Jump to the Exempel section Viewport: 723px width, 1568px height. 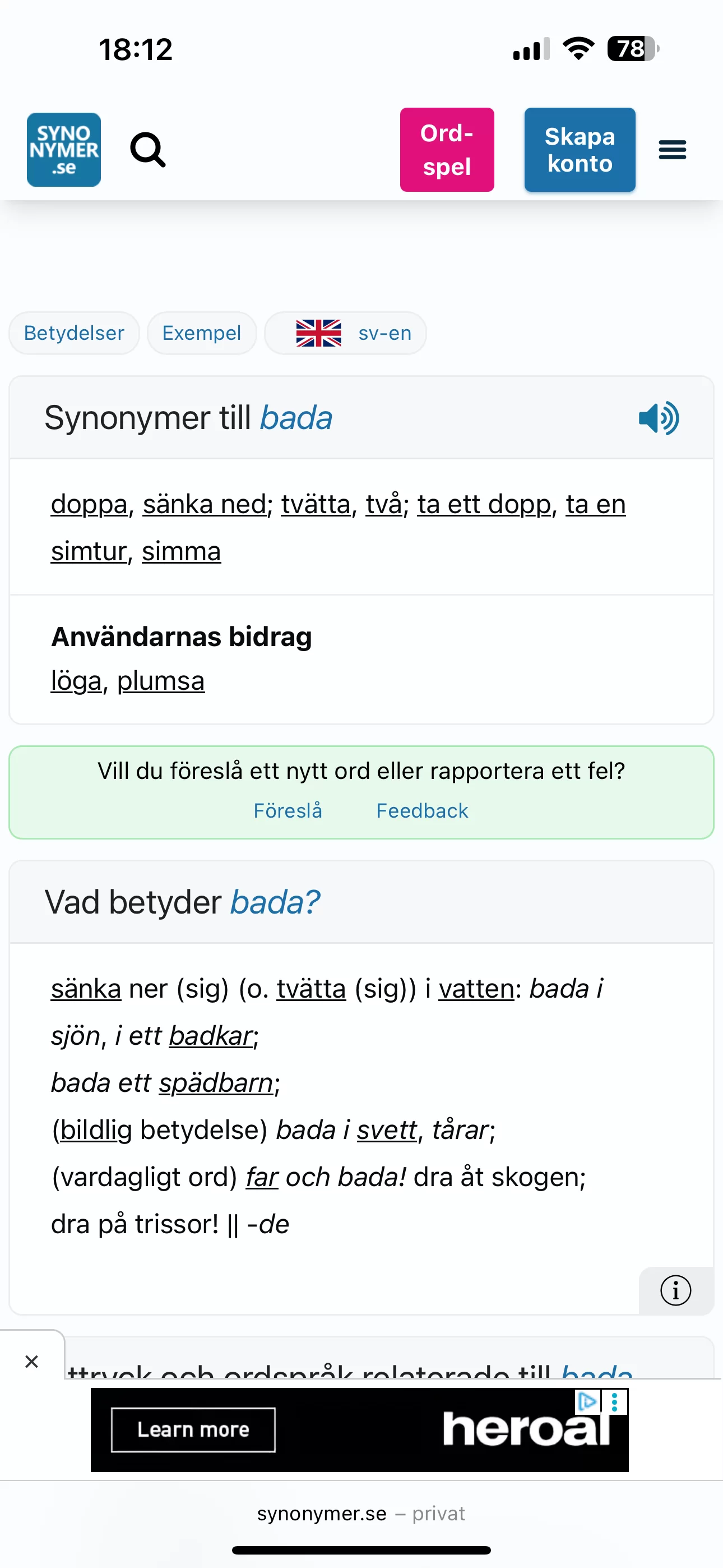[x=201, y=333]
